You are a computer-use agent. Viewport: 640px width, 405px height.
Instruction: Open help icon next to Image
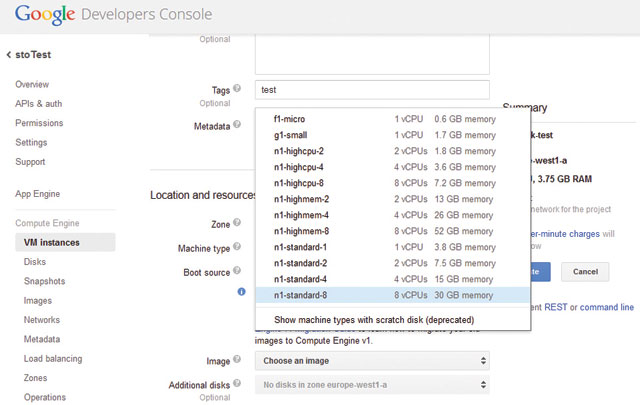point(237,359)
